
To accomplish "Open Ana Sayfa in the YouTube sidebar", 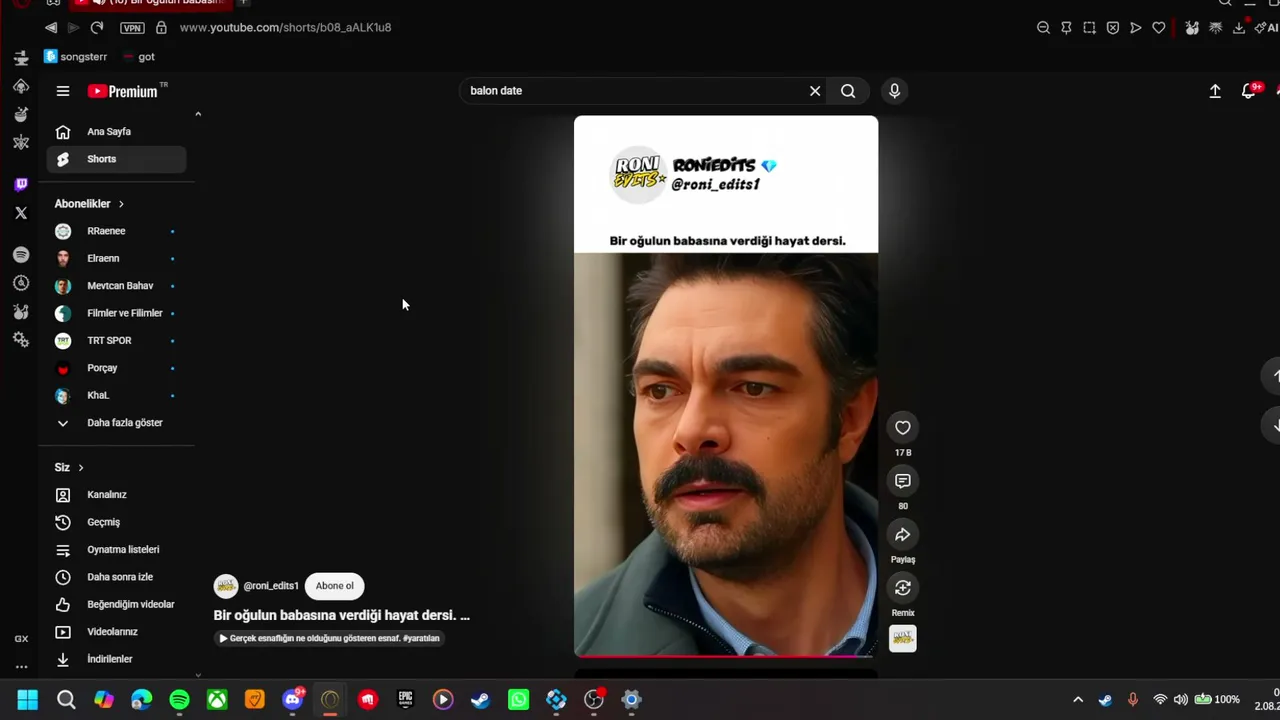I will (116, 132).
